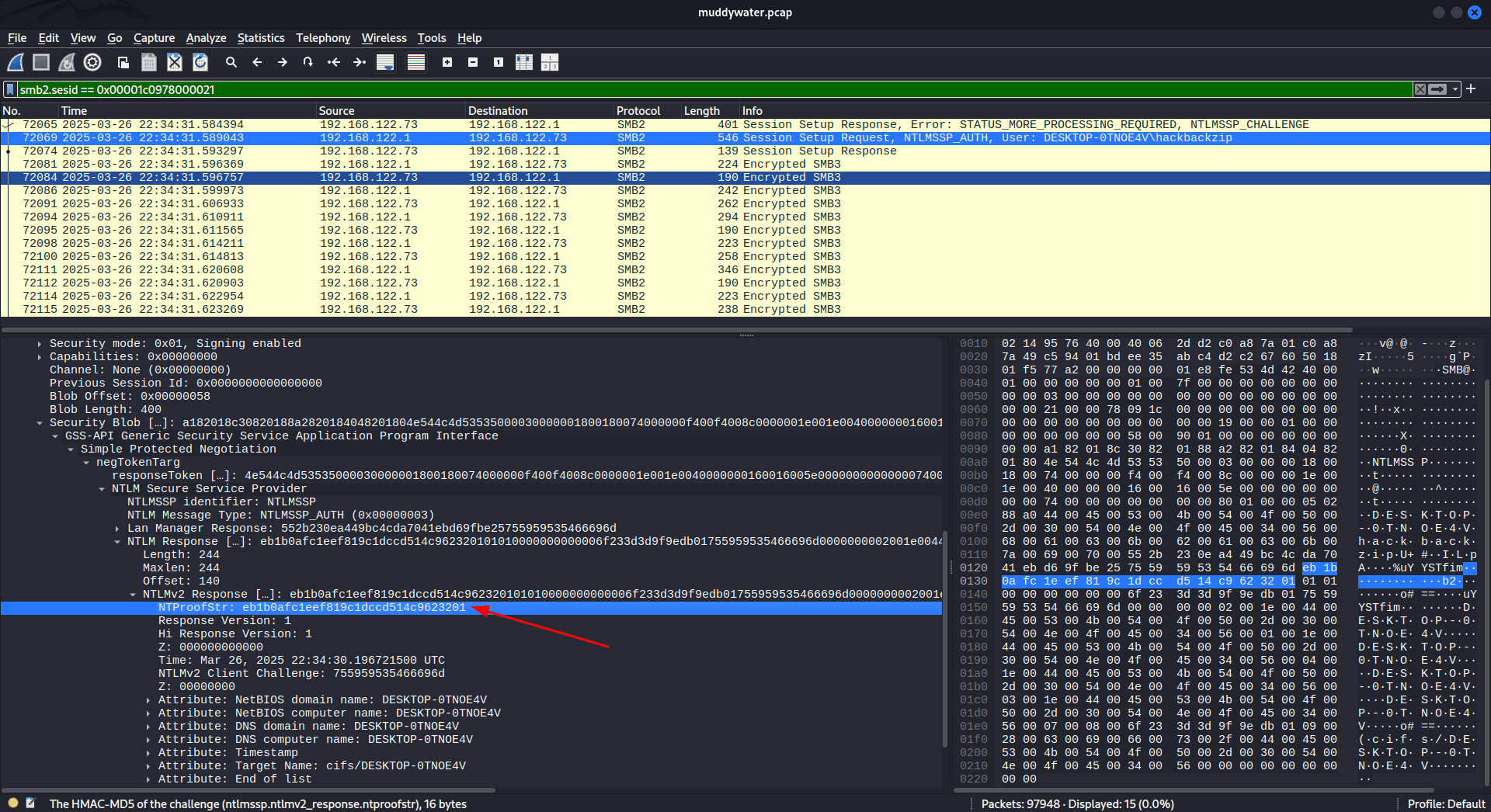Click the Zoom in plus icon

tap(447, 62)
